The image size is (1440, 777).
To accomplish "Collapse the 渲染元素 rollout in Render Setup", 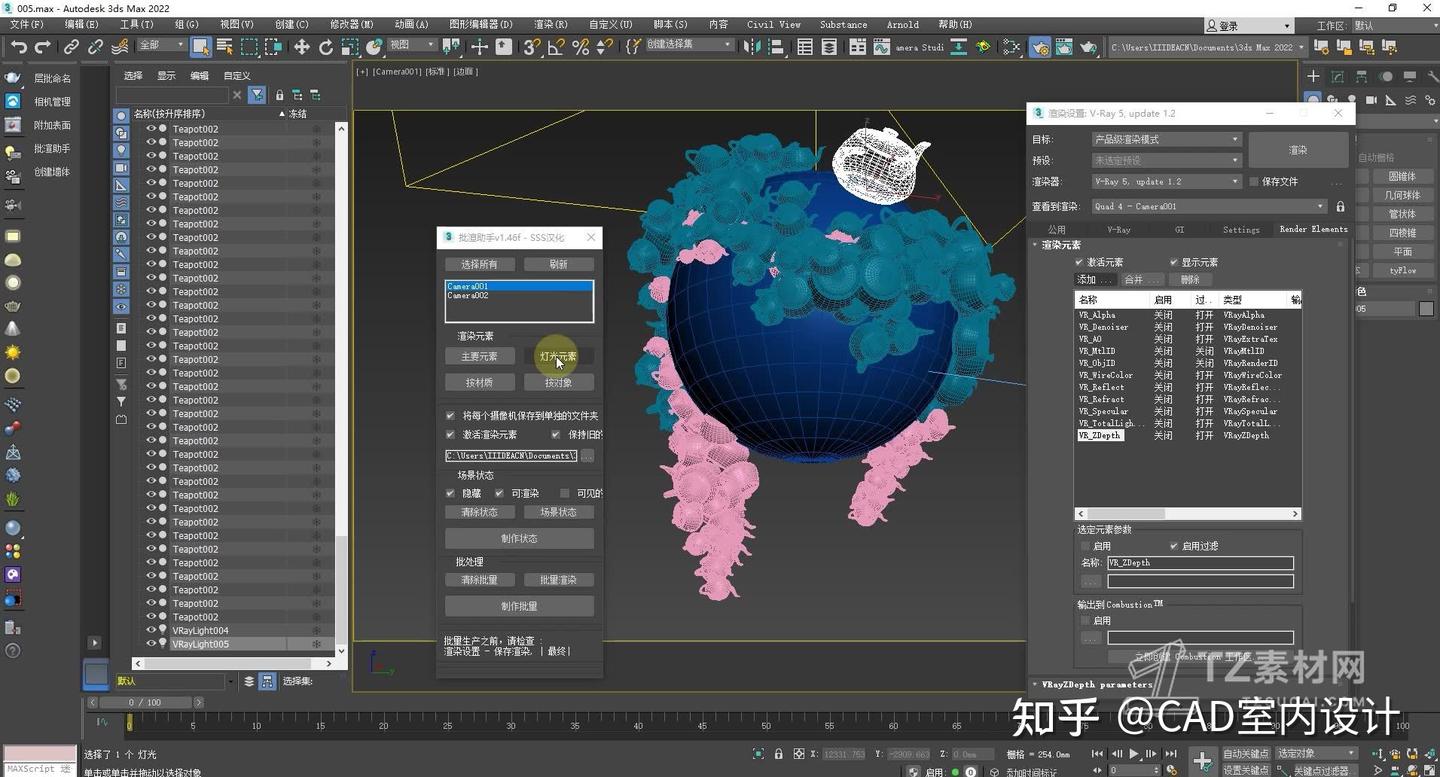I will pos(1061,244).
